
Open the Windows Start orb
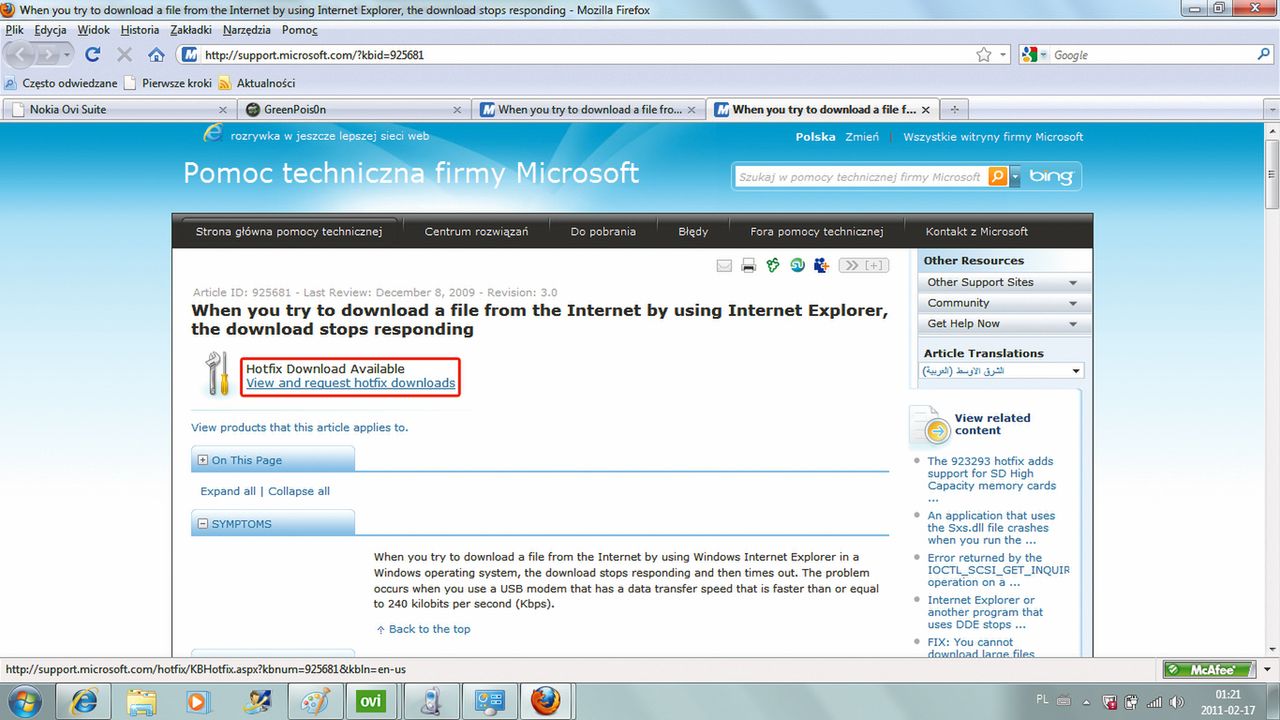tap(23, 701)
